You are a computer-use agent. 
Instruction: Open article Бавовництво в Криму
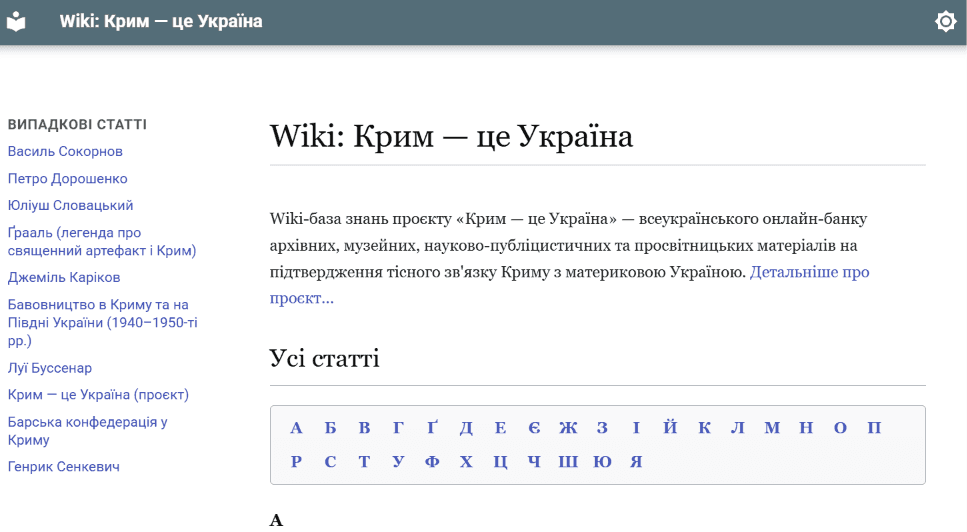click(x=102, y=322)
